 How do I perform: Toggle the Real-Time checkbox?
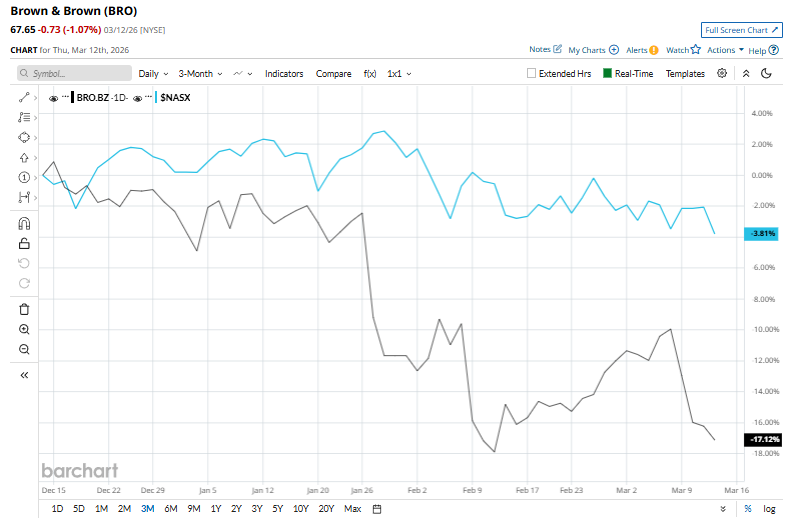(x=607, y=73)
